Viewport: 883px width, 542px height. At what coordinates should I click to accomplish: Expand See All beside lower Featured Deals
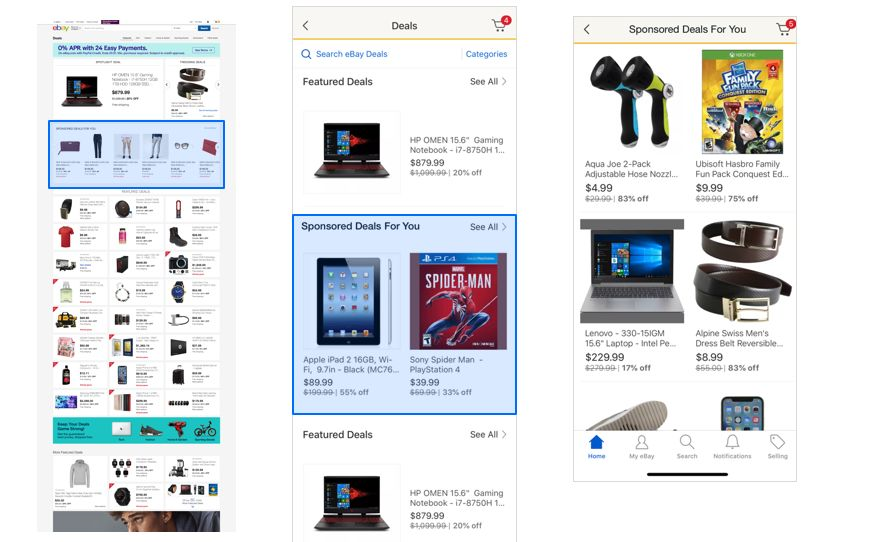[x=488, y=434]
